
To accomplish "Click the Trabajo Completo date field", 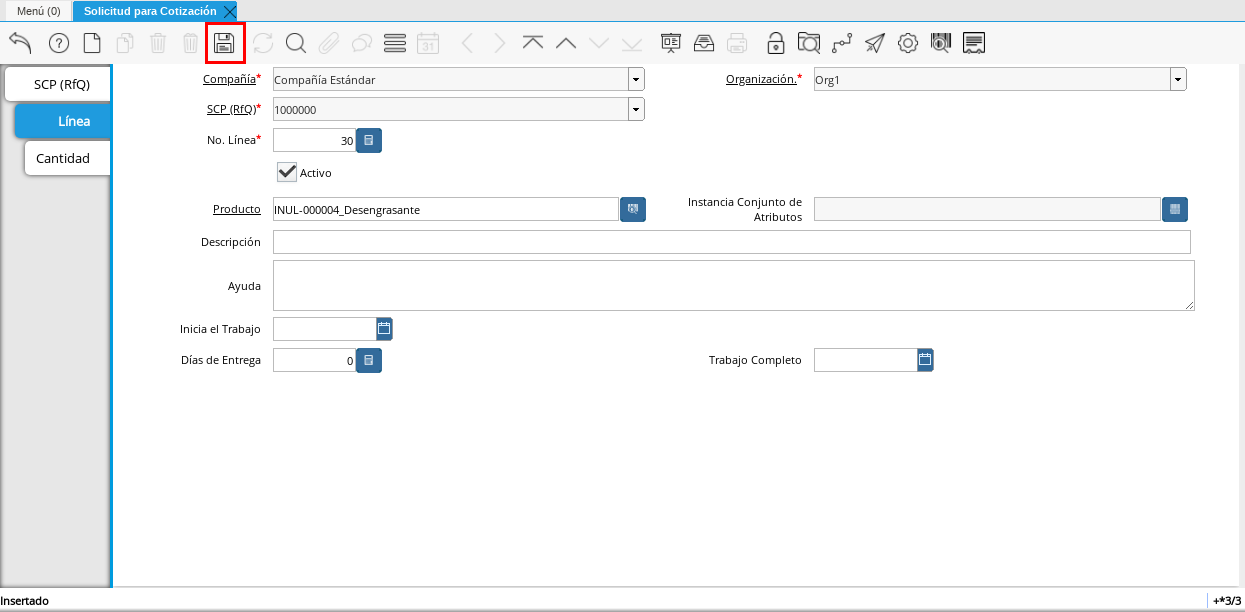I will tap(866, 360).
